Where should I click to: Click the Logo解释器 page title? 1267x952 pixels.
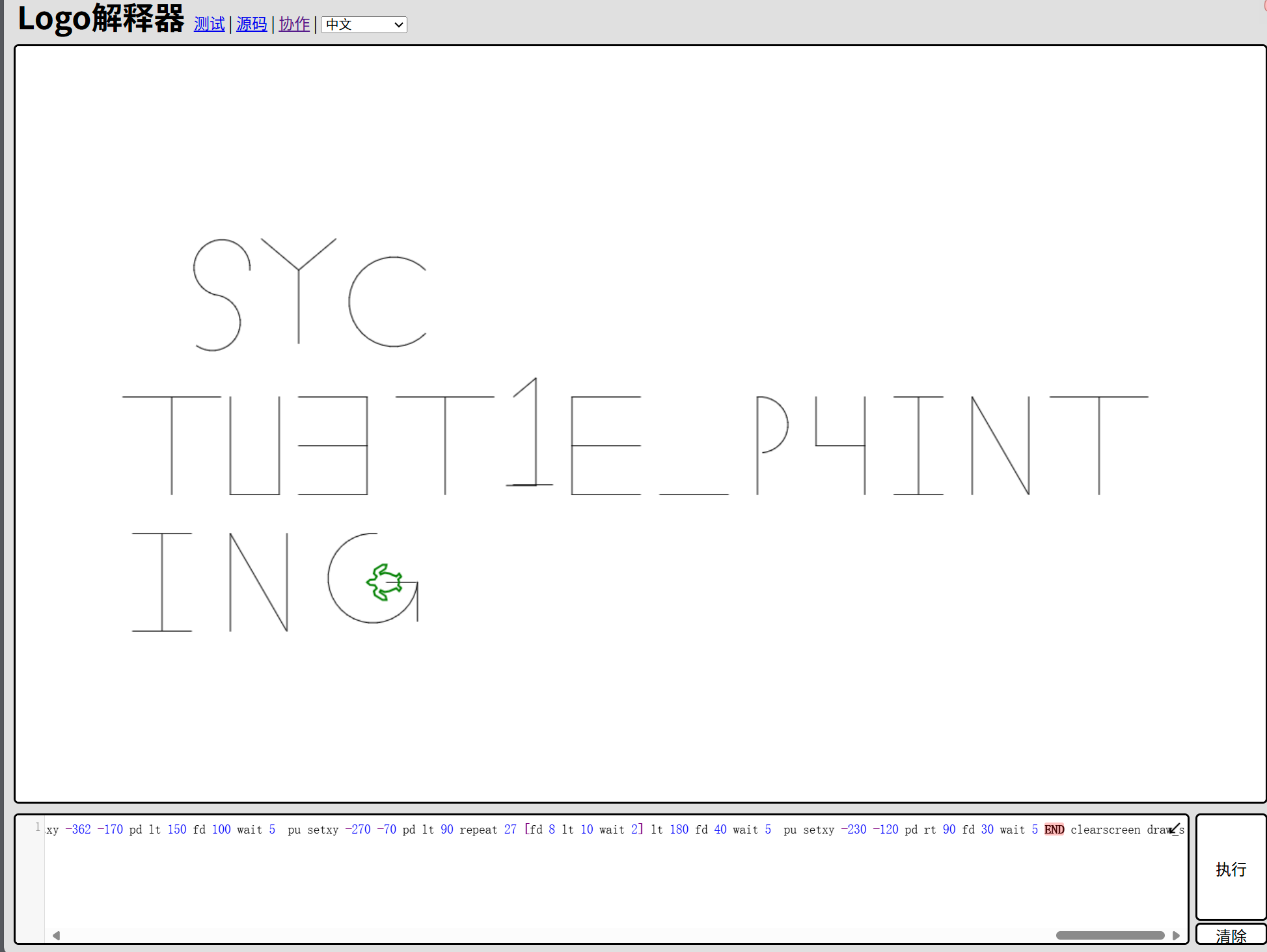click(x=101, y=19)
